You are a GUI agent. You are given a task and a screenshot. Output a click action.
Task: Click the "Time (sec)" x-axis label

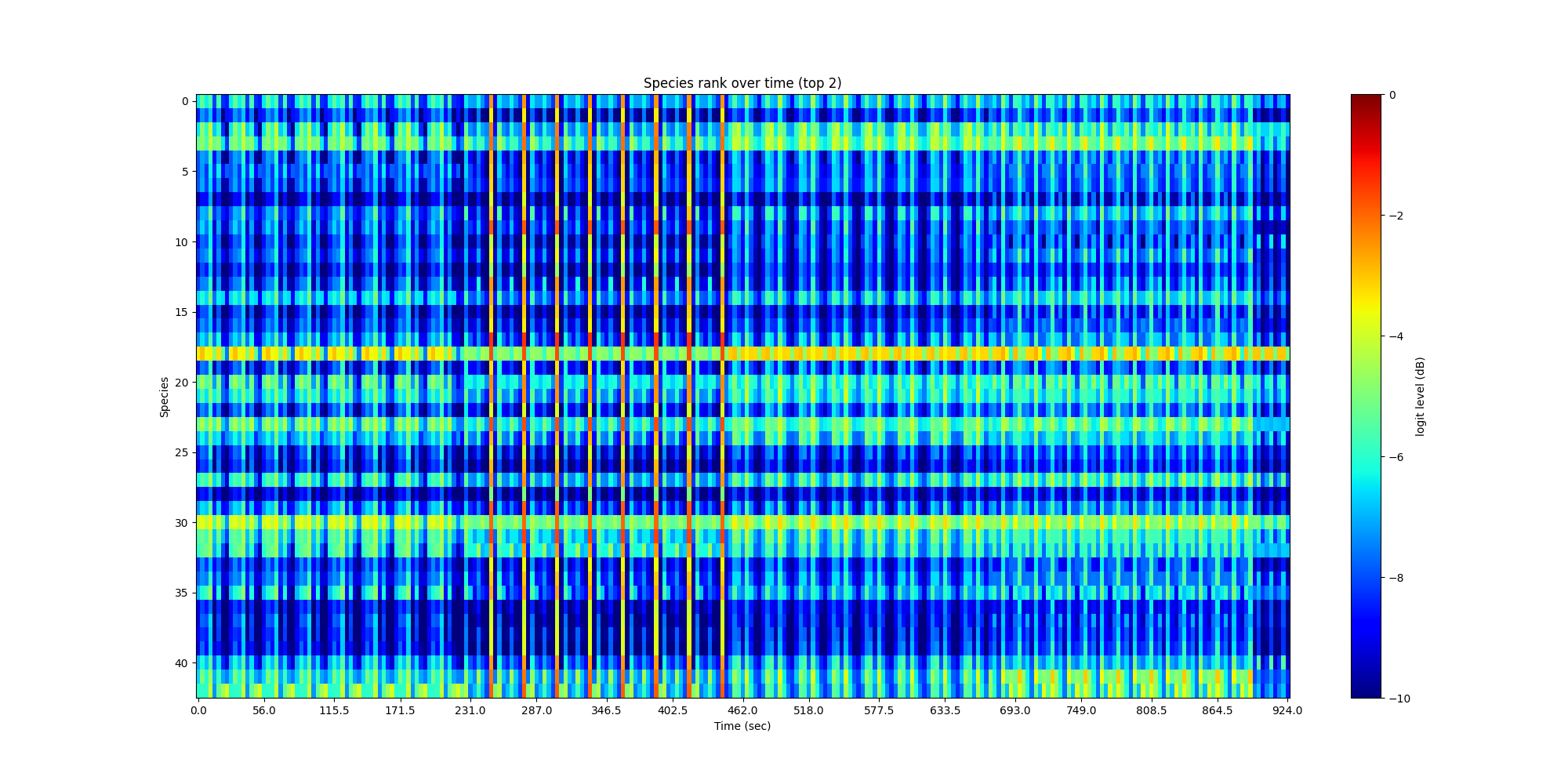742,726
